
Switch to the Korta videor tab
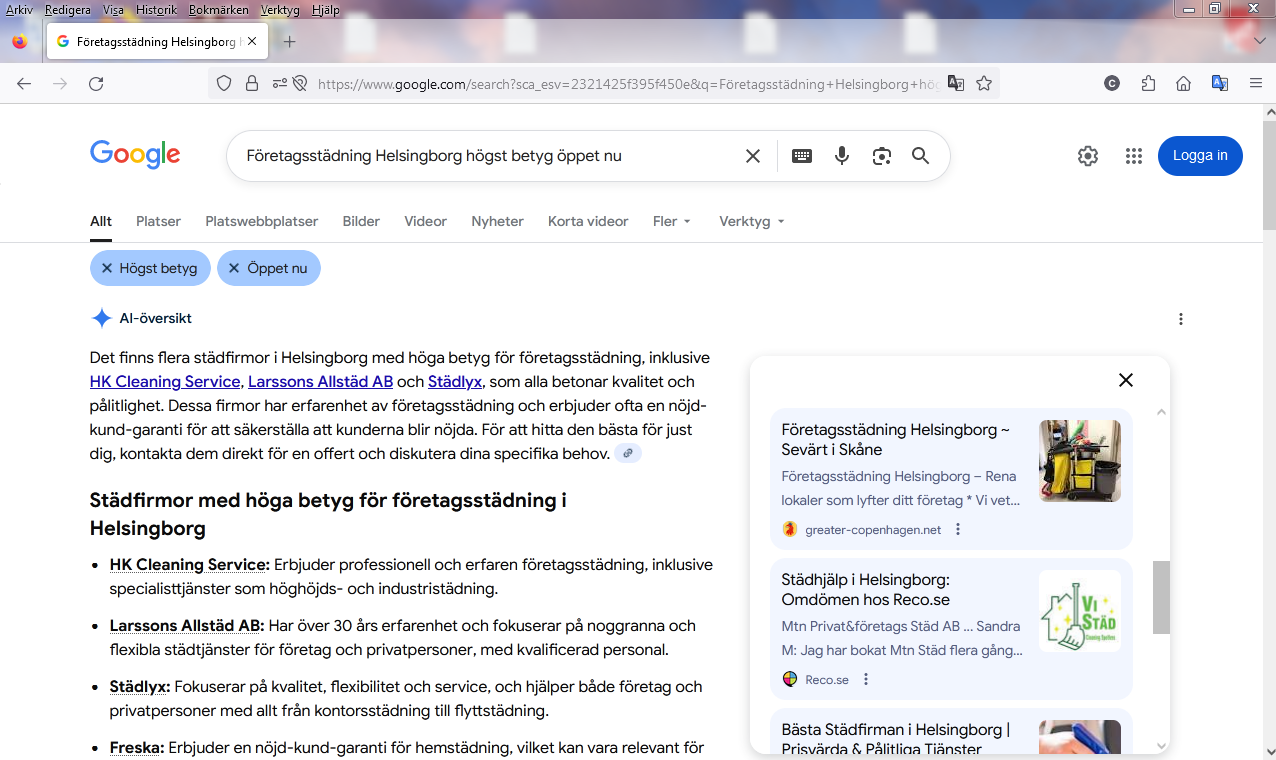tap(588, 221)
